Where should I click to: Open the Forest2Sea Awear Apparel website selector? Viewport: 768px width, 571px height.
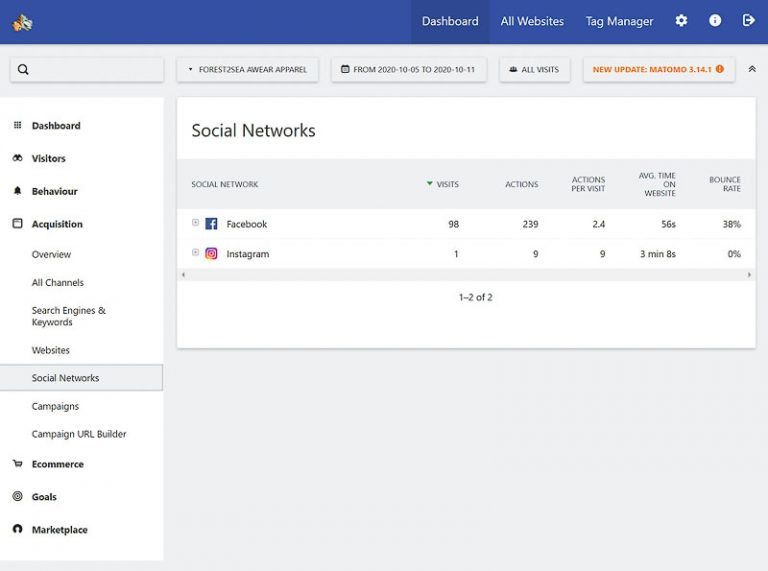pos(247,70)
